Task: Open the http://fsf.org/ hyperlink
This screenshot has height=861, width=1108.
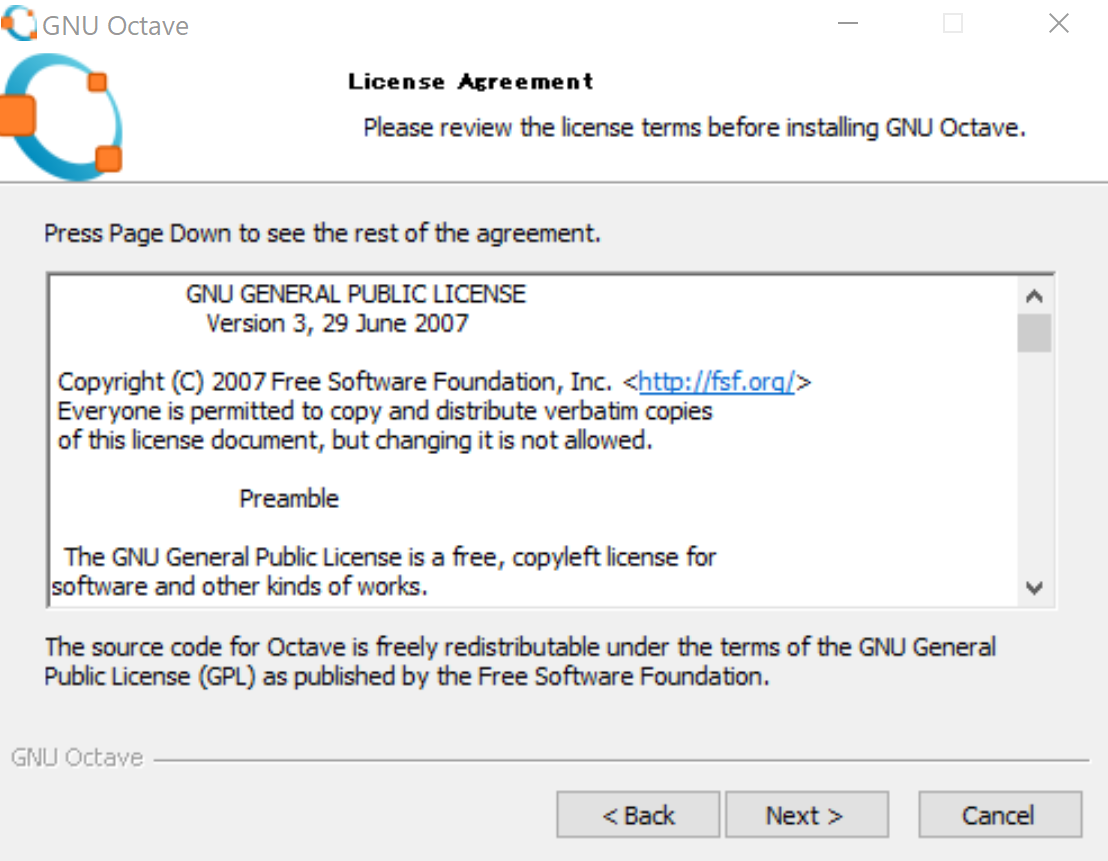Action: [x=716, y=382]
